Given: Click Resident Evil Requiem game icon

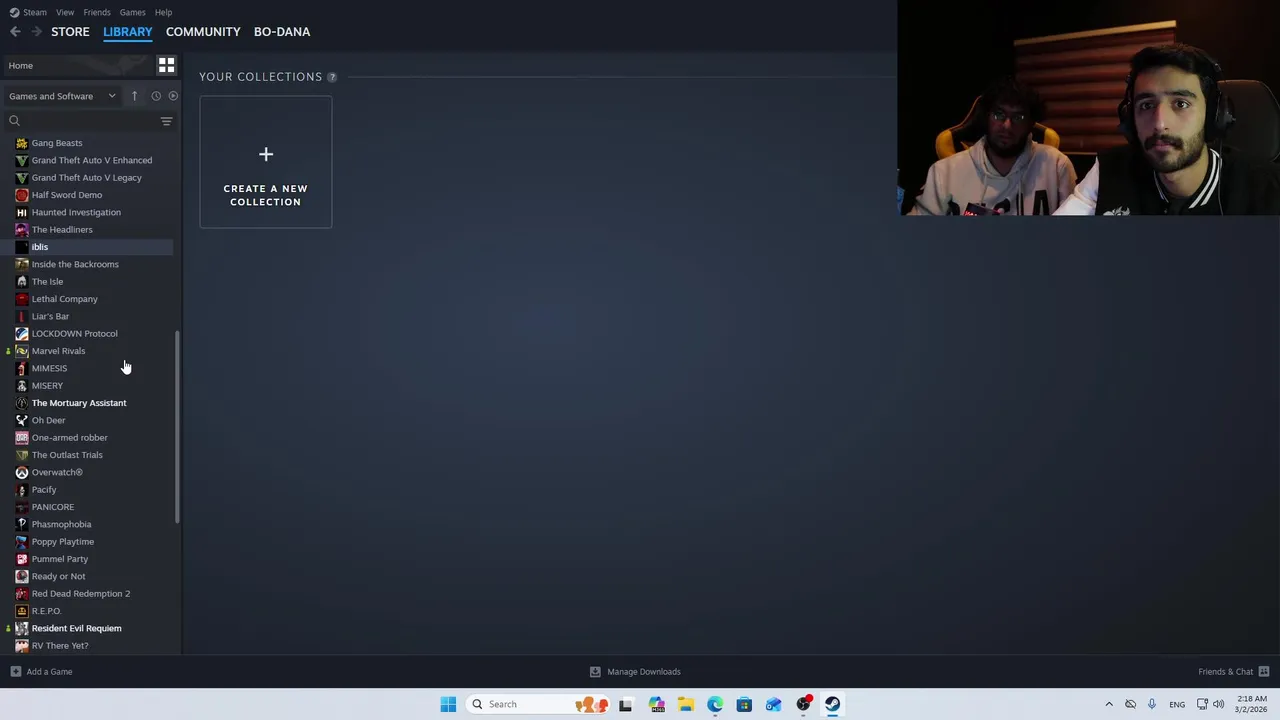Looking at the screenshot, I should point(22,628).
